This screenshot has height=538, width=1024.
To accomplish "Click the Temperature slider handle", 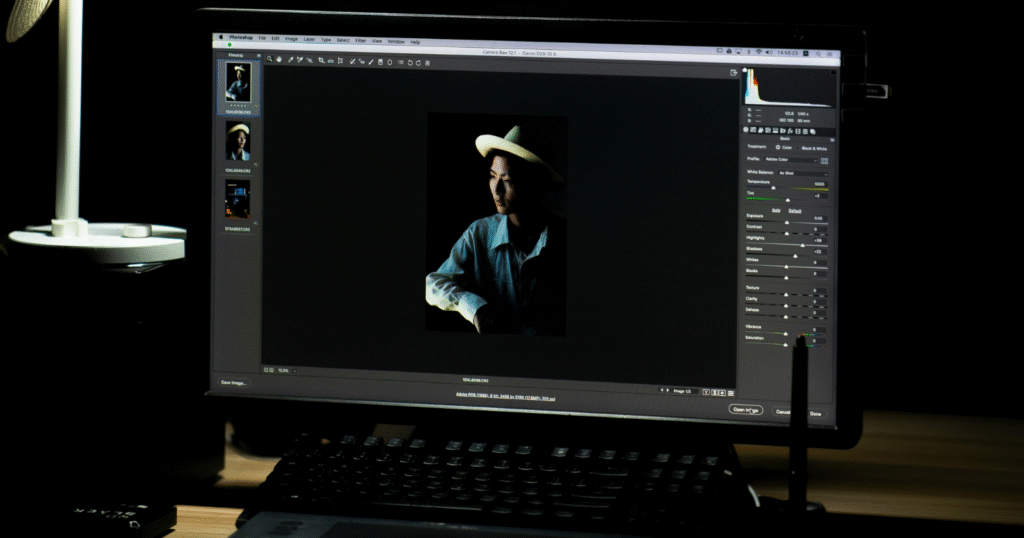I will (x=773, y=188).
